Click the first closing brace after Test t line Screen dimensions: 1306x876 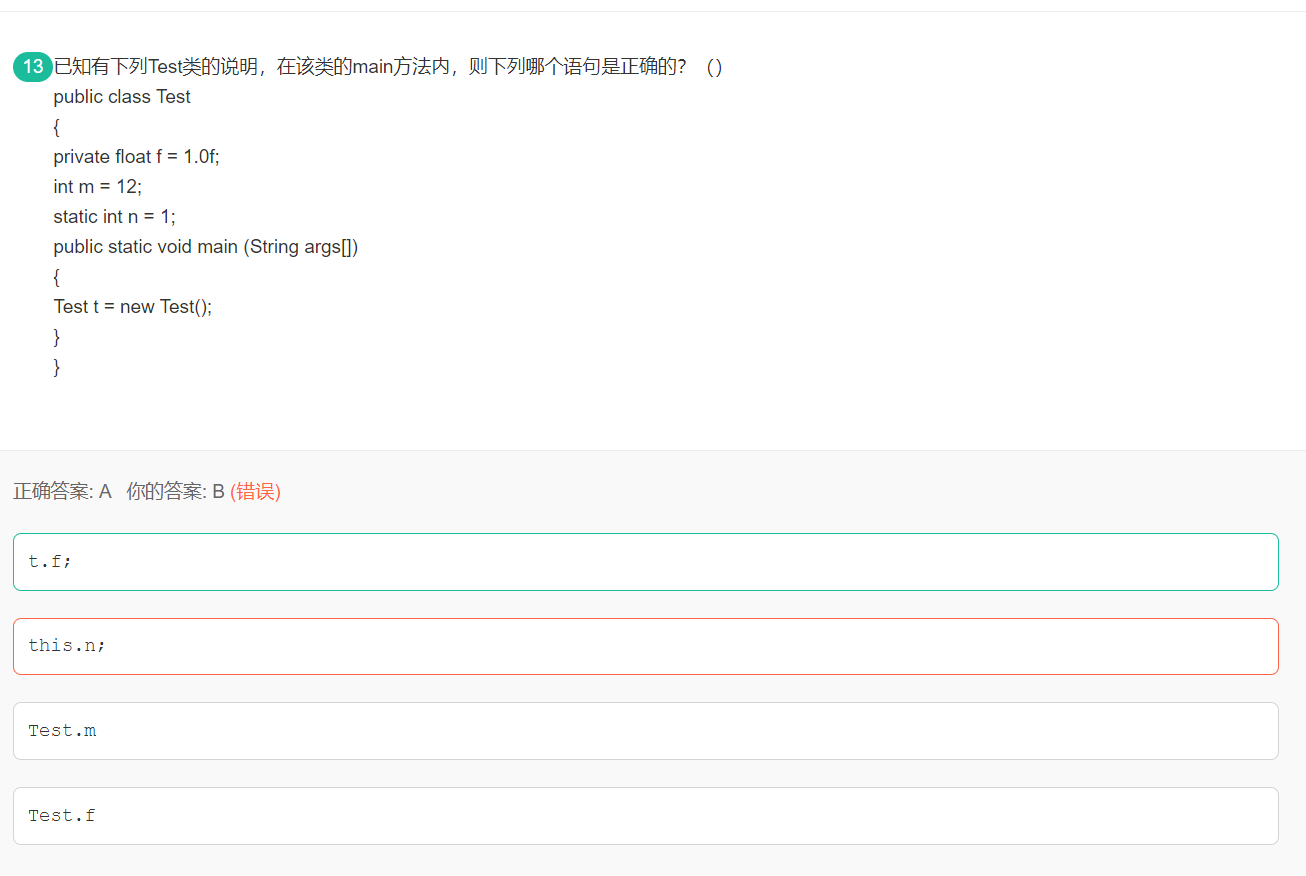tap(57, 337)
